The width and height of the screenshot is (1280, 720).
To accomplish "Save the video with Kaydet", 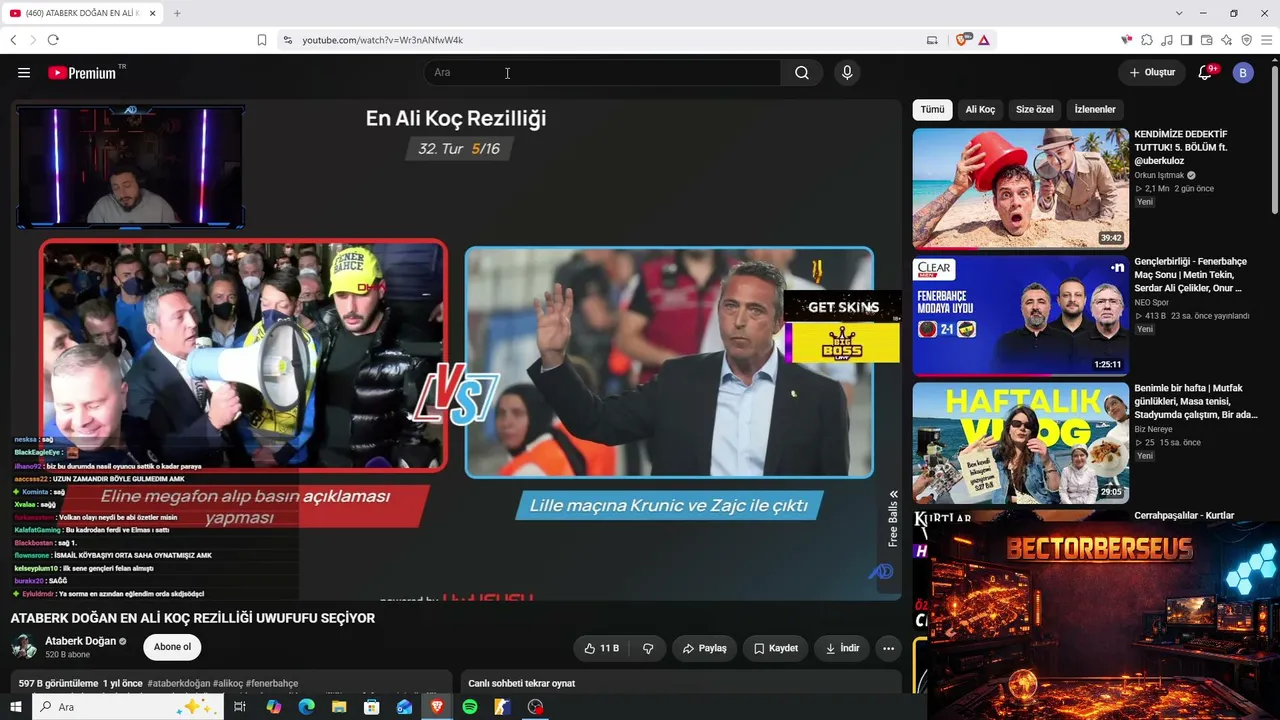I will pos(776,648).
